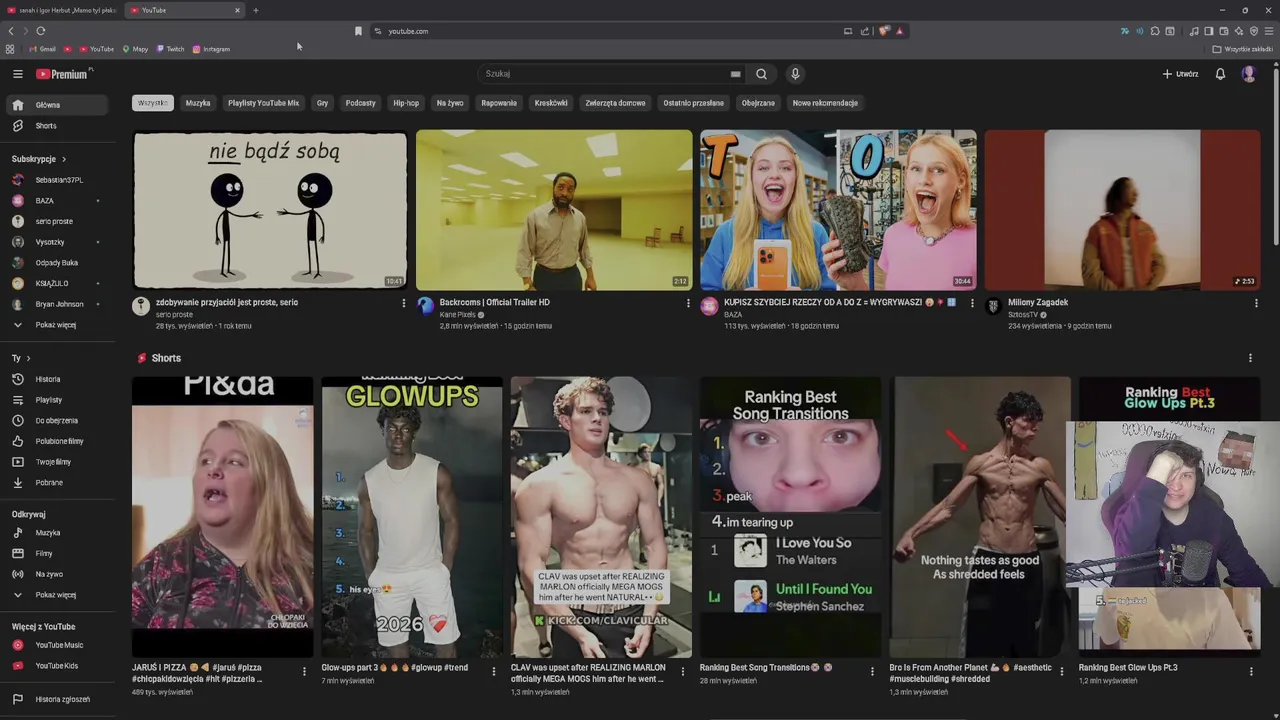Click the share page icon in address bar
Viewport: 1280px width, 720px height.
pyautogui.click(x=865, y=31)
